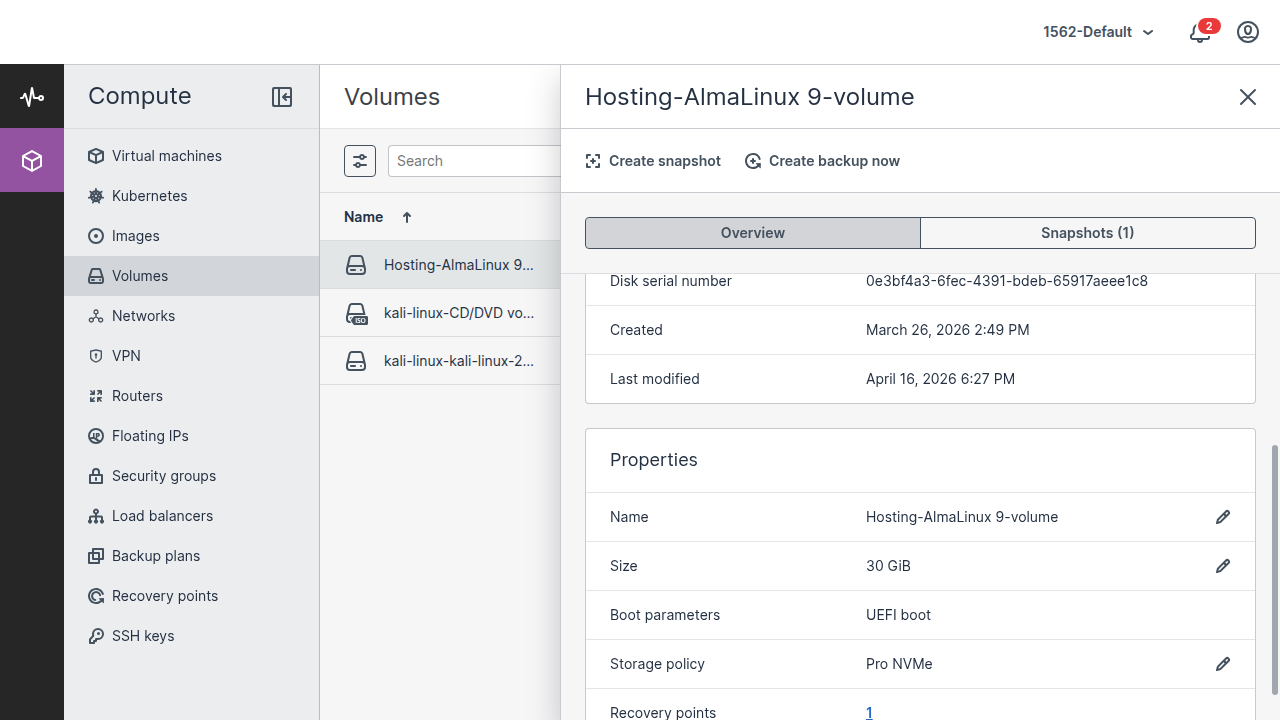Click the Load balancers icon
This screenshot has height=720, width=1280.
pyautogui.click(x=96, y=516)
